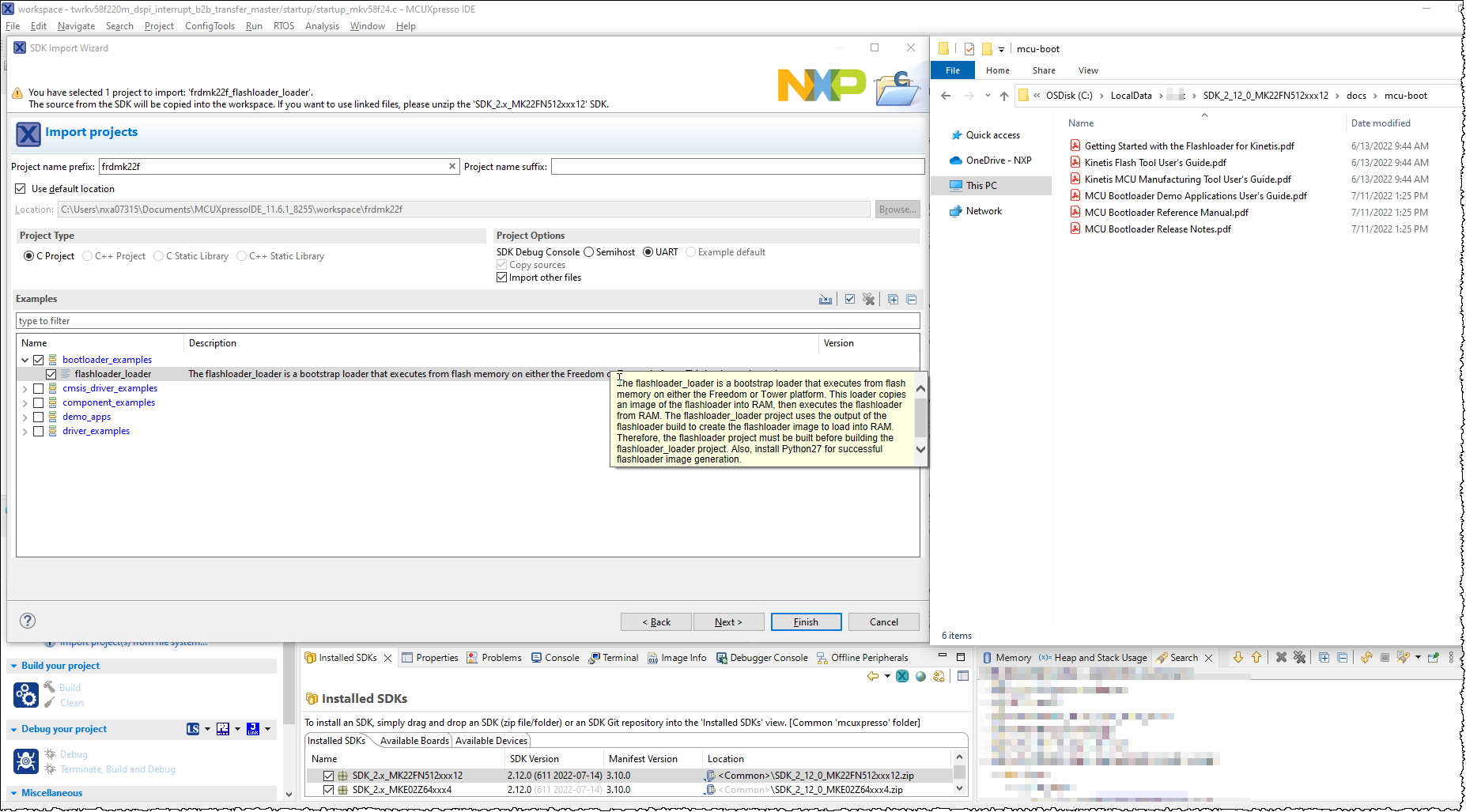Viewport: 1466px width, 812px height.
Task: Deselect all examples using the X icon
Action: [x=869, y=299]
